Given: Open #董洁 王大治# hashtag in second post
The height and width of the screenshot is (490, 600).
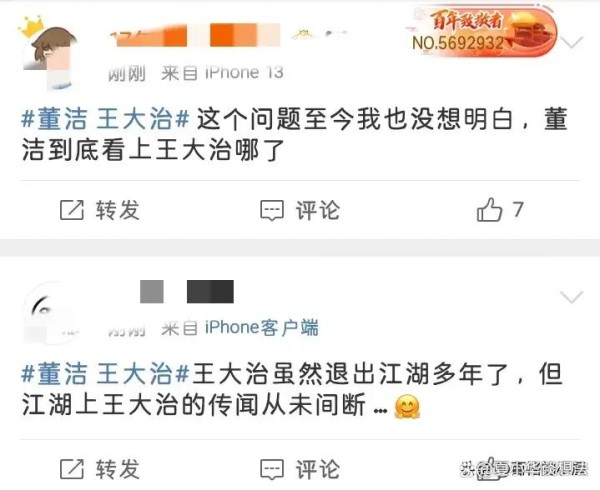Looking at the screenshot, I should (x=105, y=374).
